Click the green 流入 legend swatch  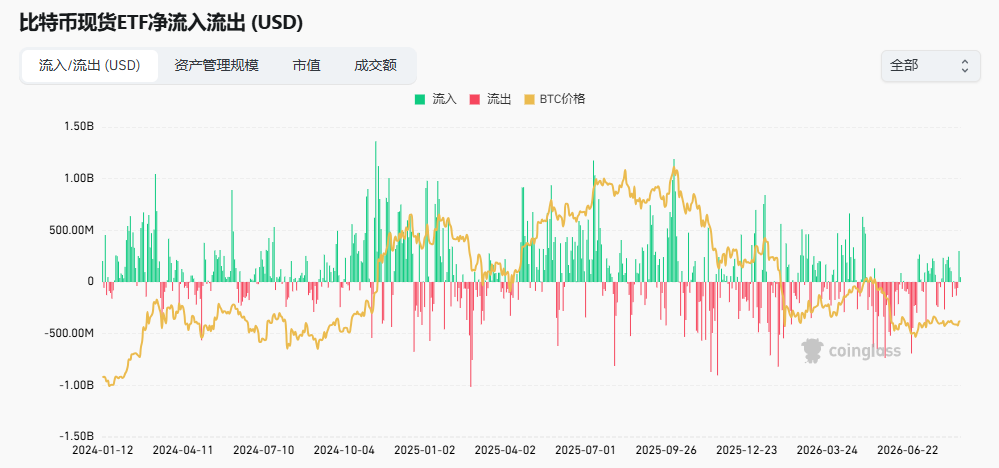420,99
